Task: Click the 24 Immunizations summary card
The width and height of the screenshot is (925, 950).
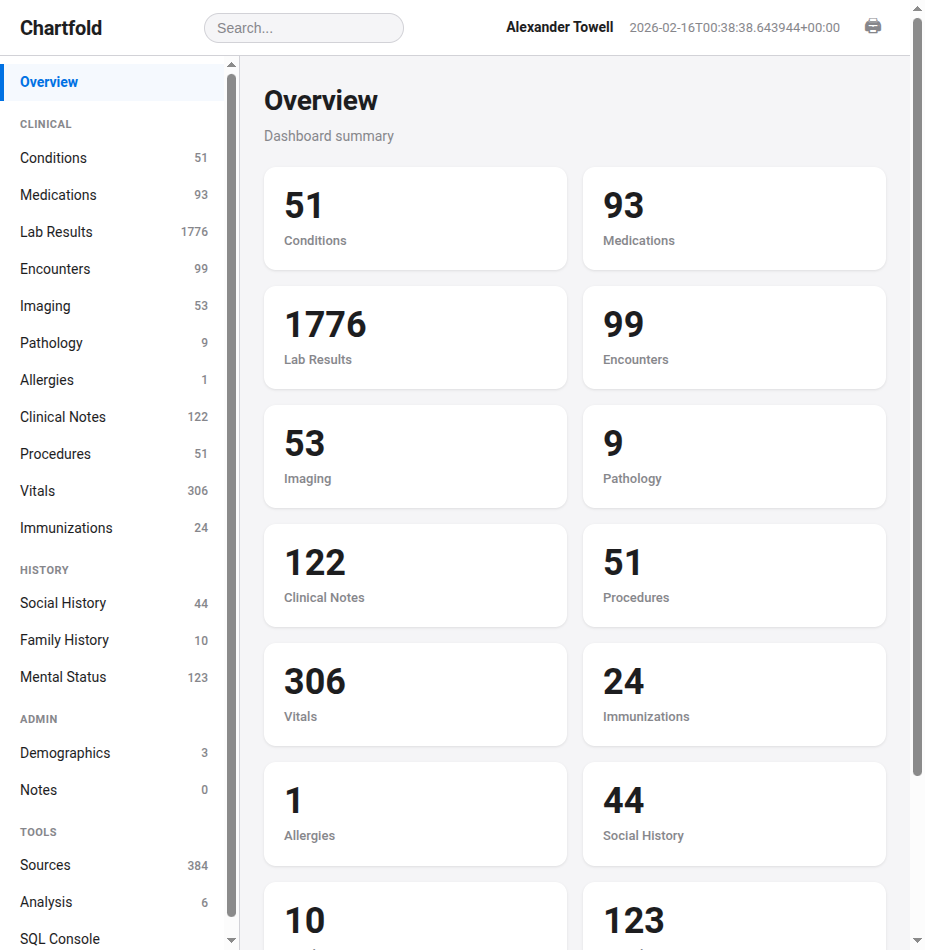Action: point(734,694)
